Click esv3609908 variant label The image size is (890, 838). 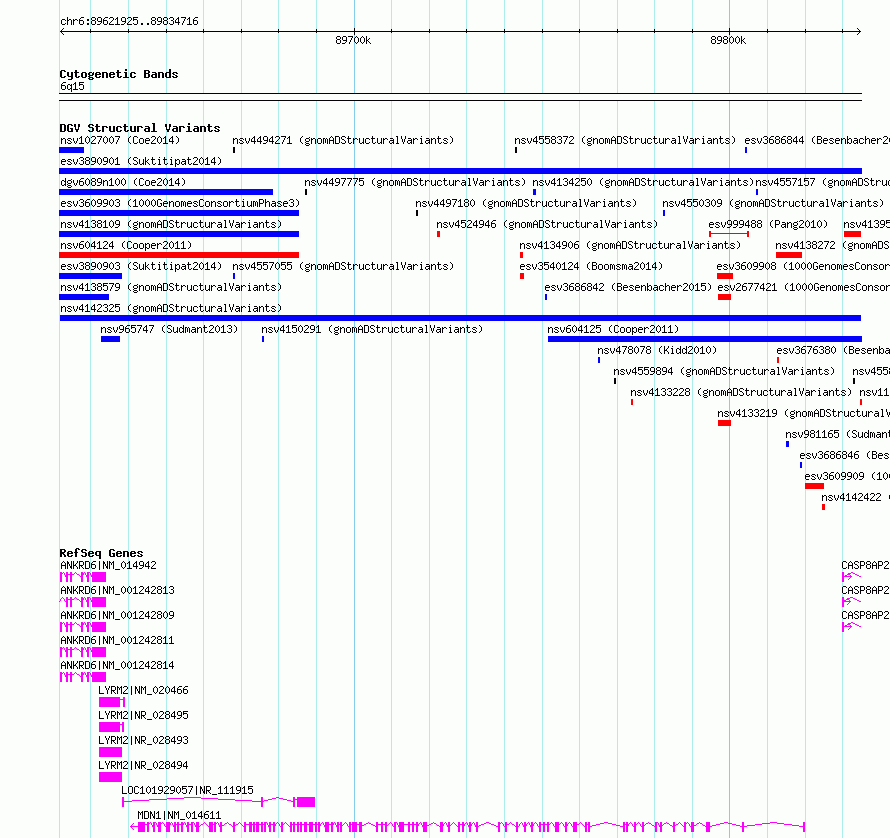click(x=803, y=266)
